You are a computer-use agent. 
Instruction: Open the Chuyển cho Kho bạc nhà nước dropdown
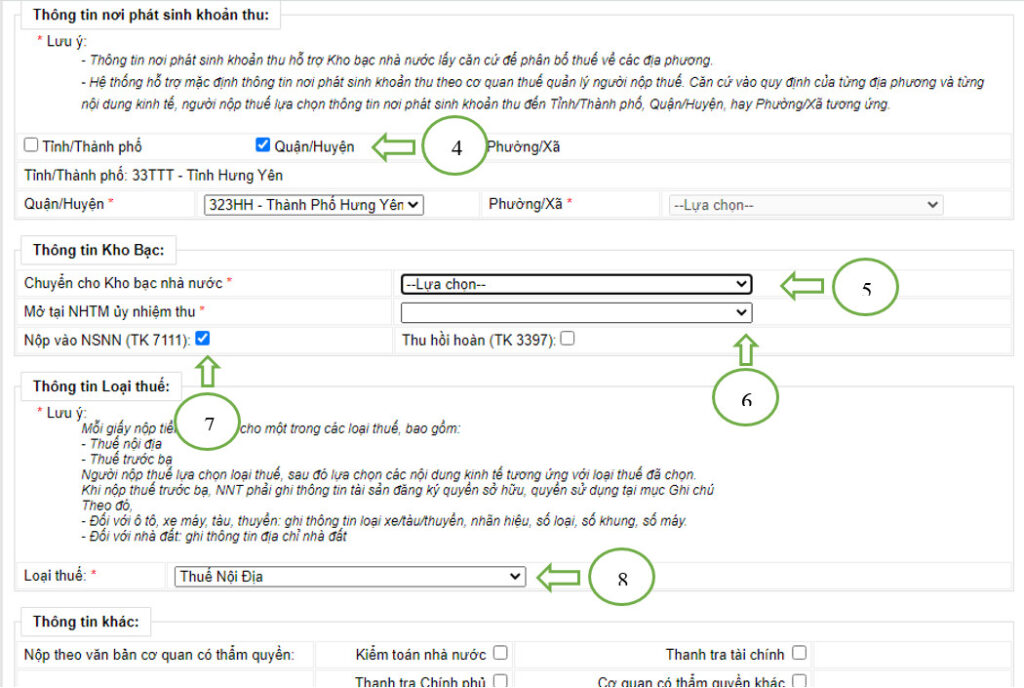coord(575,285)
